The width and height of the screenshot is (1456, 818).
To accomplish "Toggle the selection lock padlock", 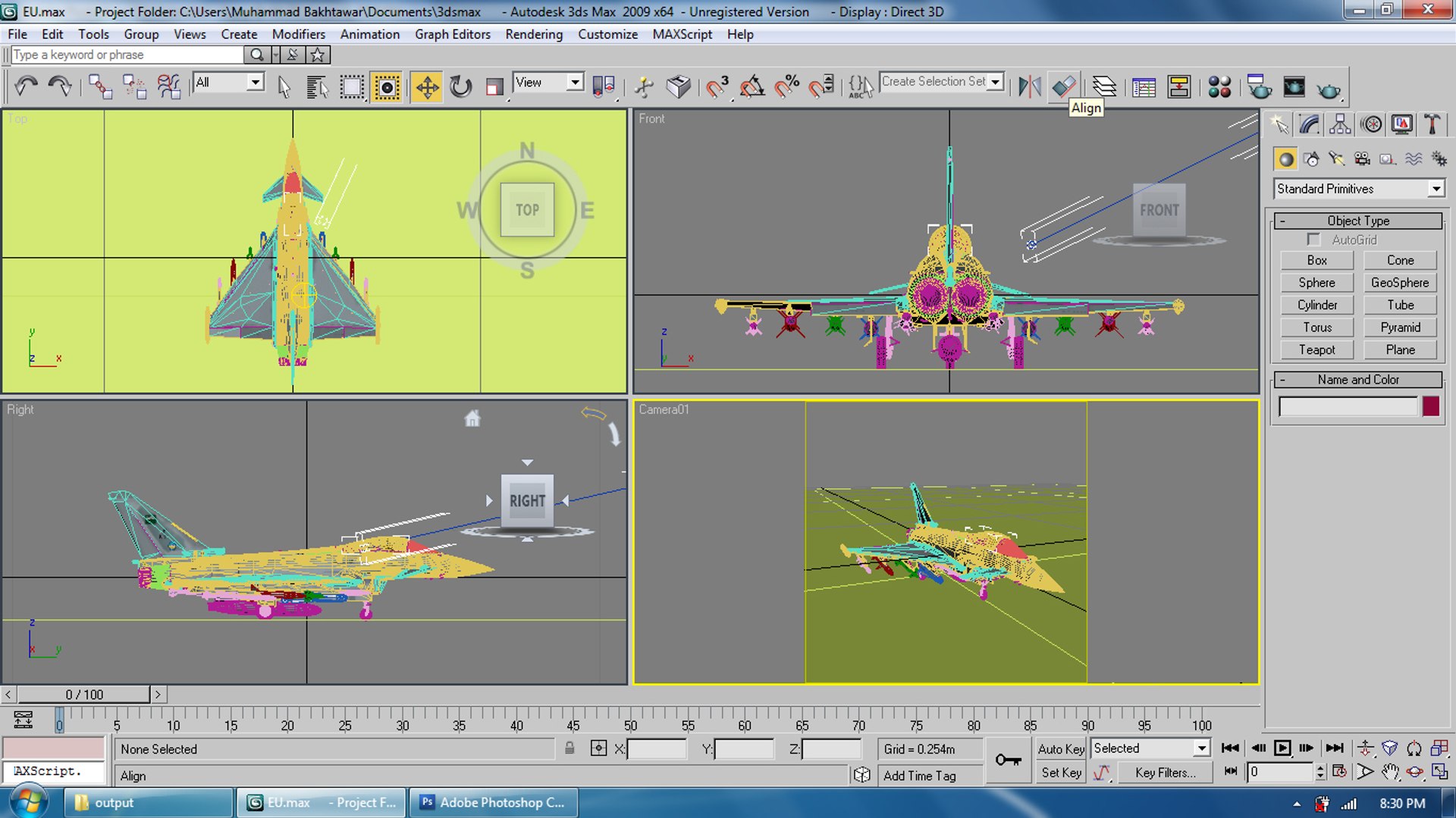I will point(570,748).
